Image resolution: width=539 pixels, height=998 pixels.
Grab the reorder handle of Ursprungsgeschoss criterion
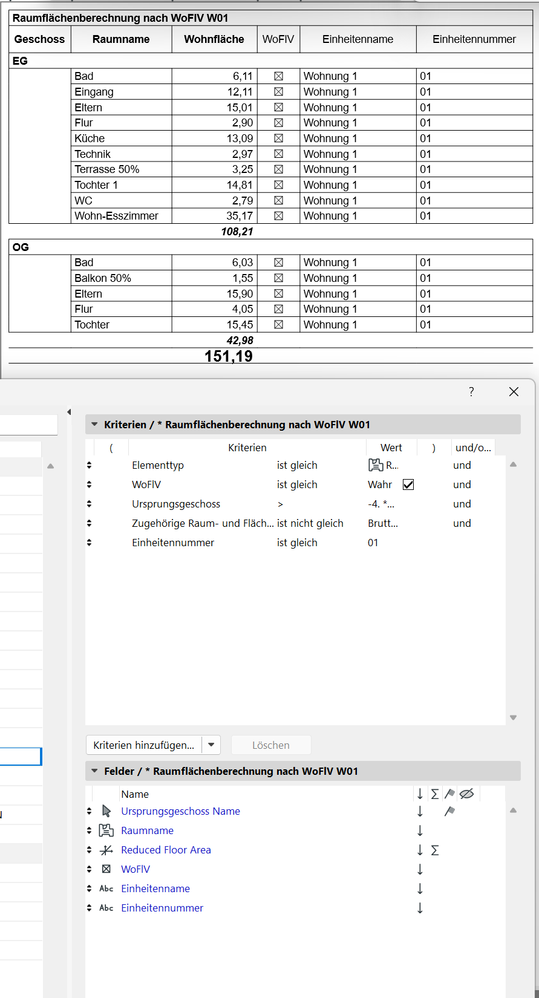[89, 504]
